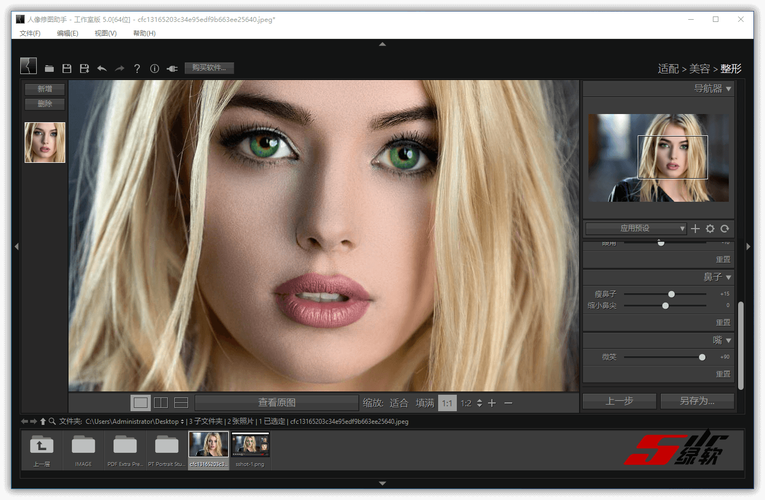
Task: Click the 微笑 slider handle
Action: [702, 357]
